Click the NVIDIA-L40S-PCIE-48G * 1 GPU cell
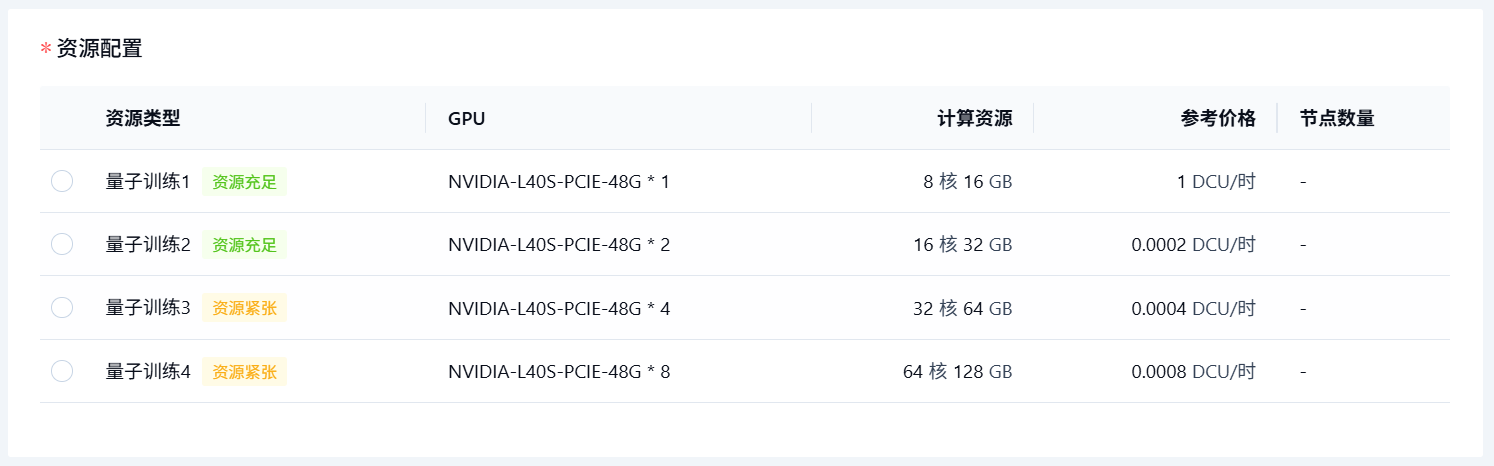 point(559,182)
